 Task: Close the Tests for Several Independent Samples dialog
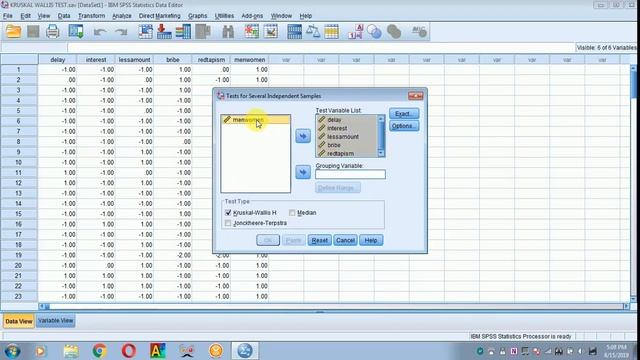[416, 96]
